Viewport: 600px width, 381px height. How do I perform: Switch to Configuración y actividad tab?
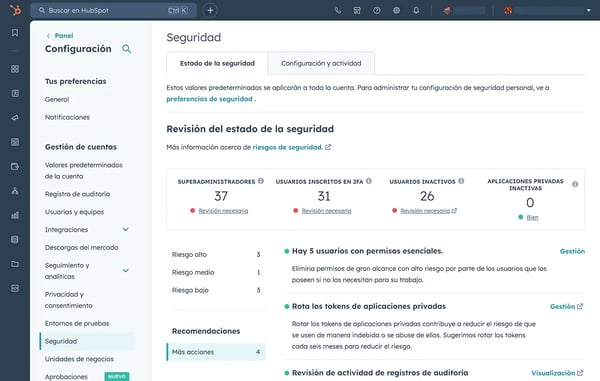321,63
